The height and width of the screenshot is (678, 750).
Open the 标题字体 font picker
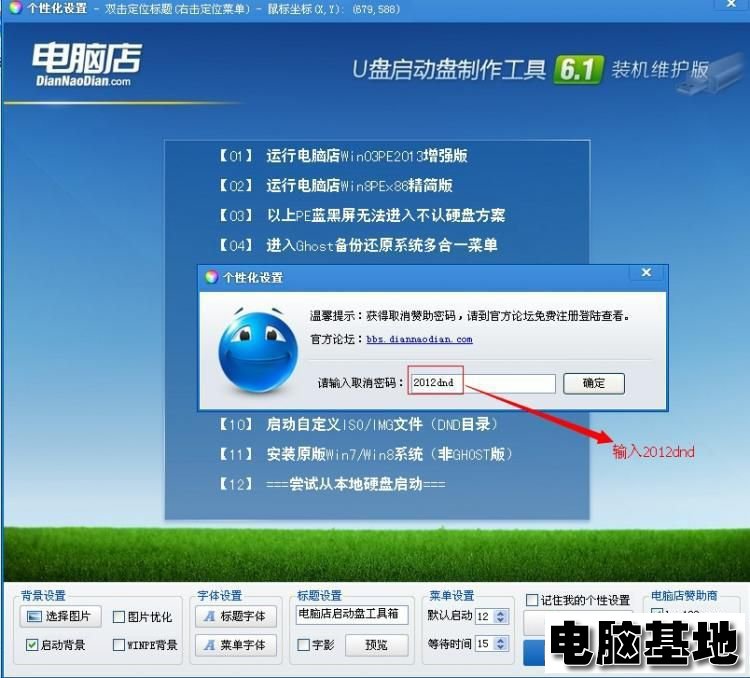tap(236, 616)
